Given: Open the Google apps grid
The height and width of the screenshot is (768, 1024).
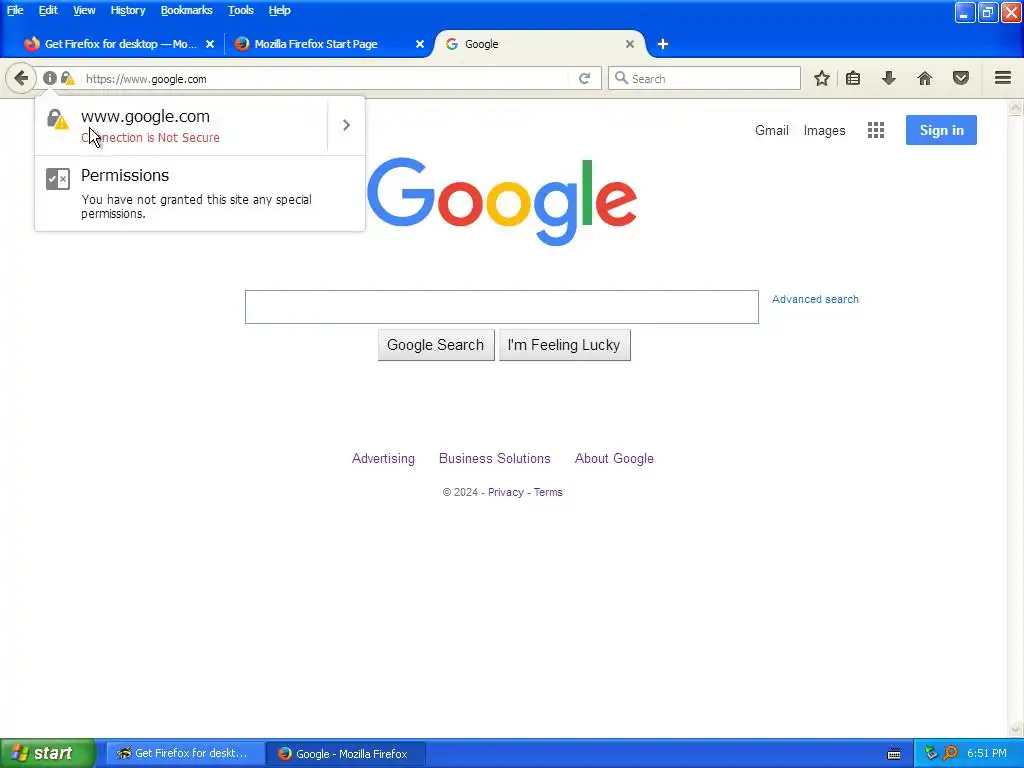Looking at the screenshot, I should pos(876,130).
